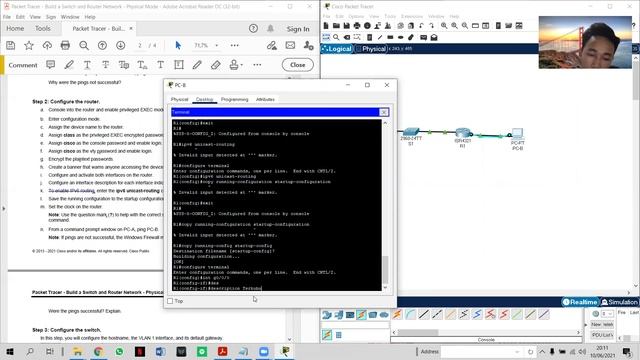Viewport: 640px width, 360px height.
Task: Click the cloud upload icon in Acrobat
Action: [x=47, y=45]
